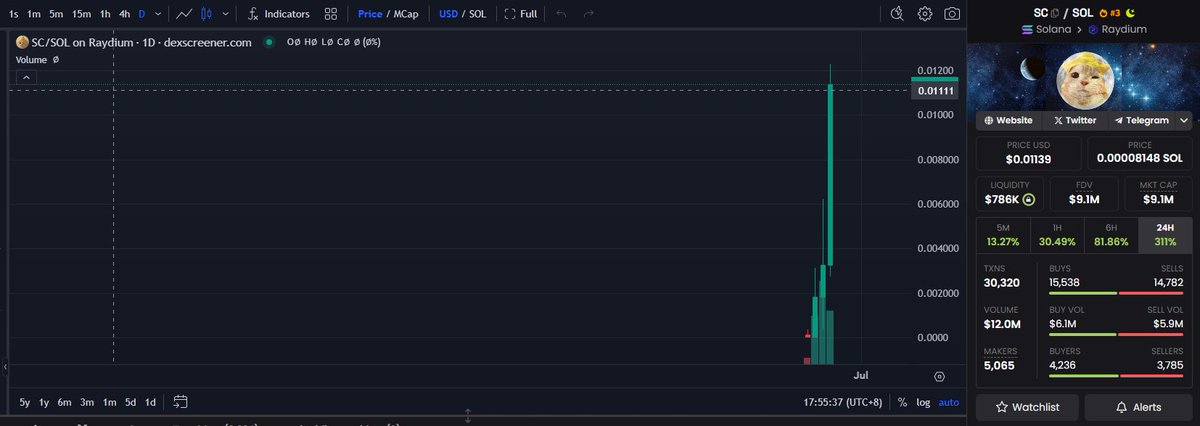Viewport: 1200px width, 426px height.
Task: Click the undo arrow in toolbar
Action: pos(561,14)
